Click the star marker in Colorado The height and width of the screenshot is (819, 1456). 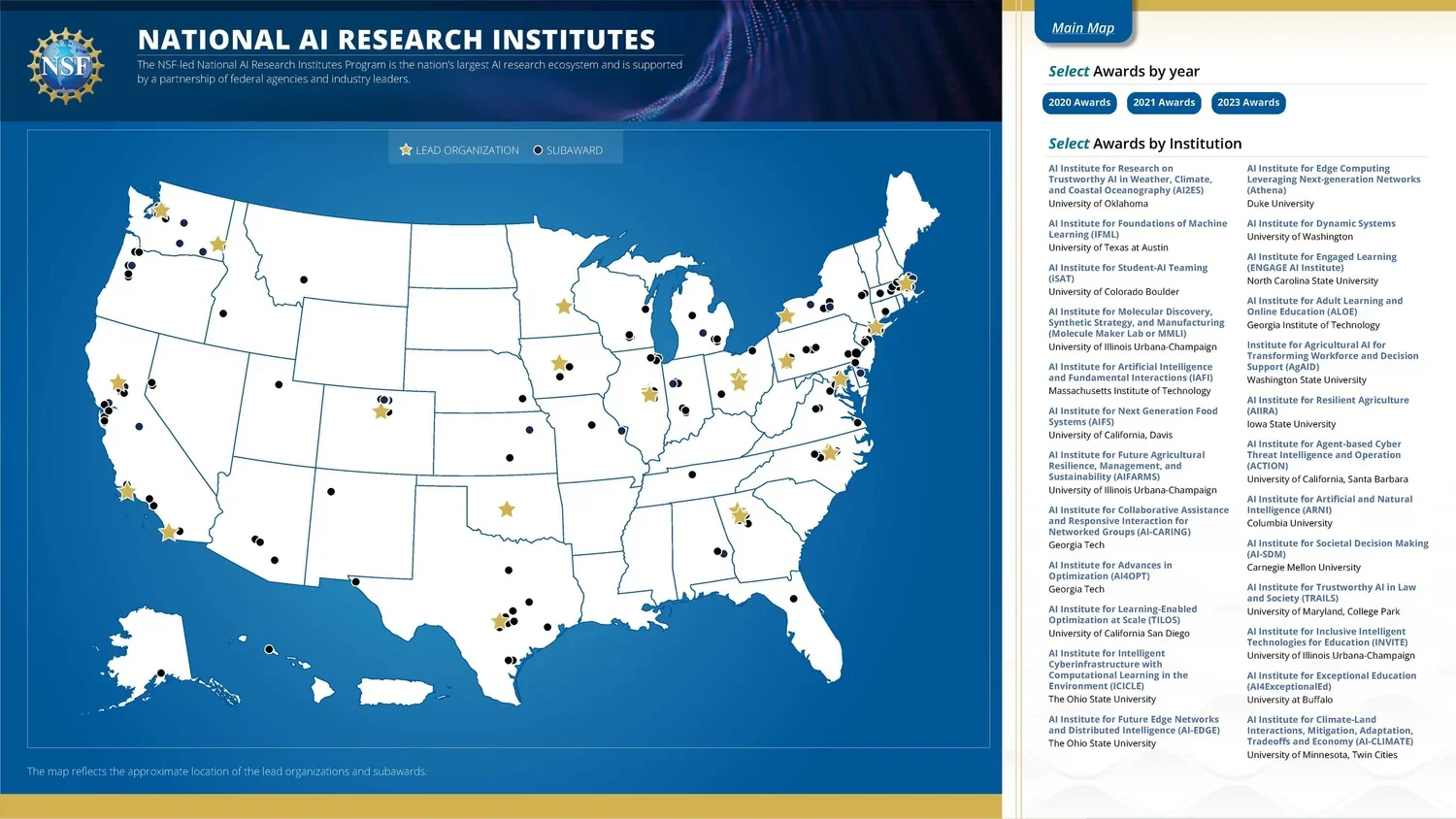pyautogui.click(x=379, y=410)
